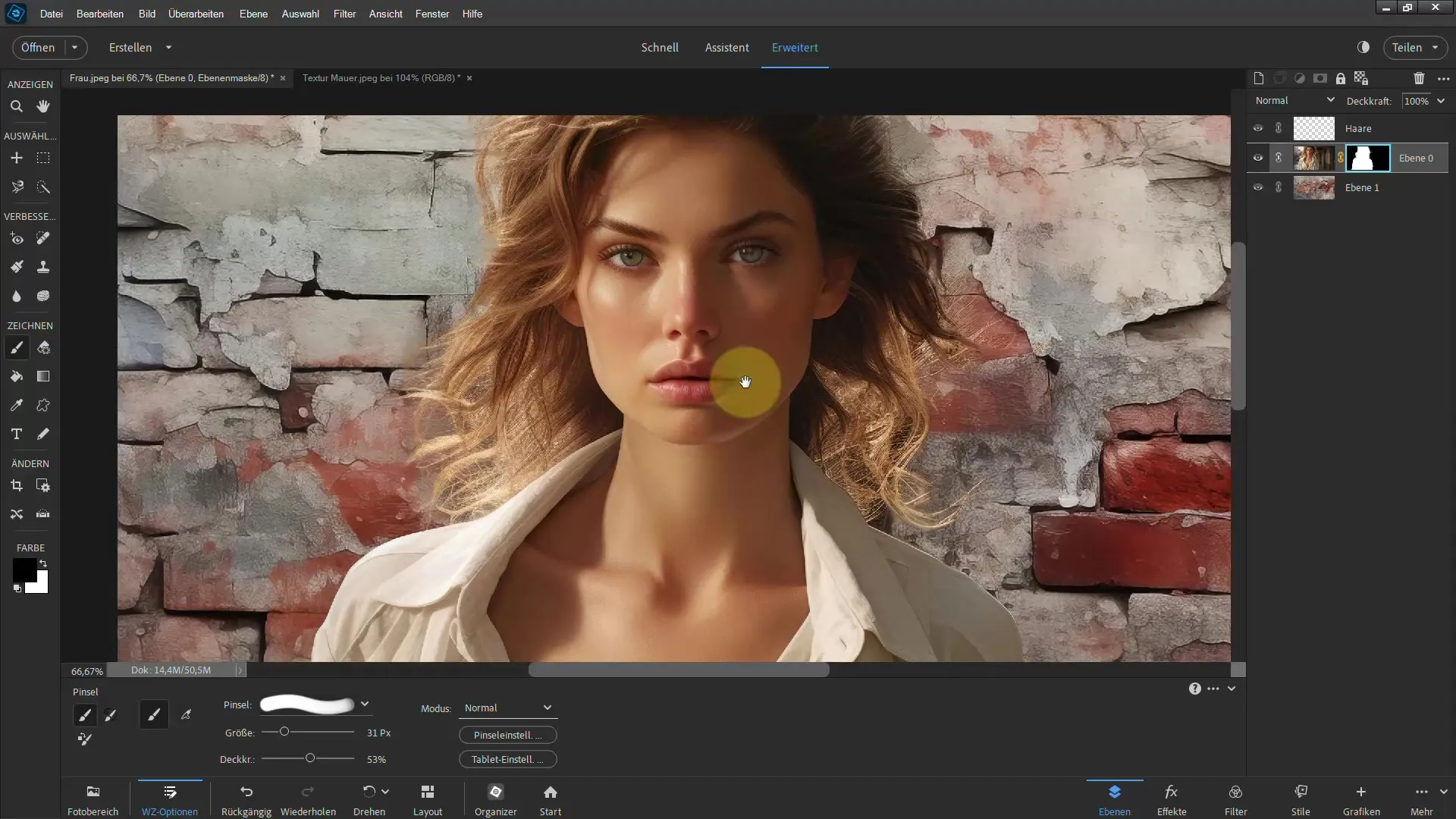Click the Pinseleinstell. settings button
1456x819 pixels.
point(507,734)
